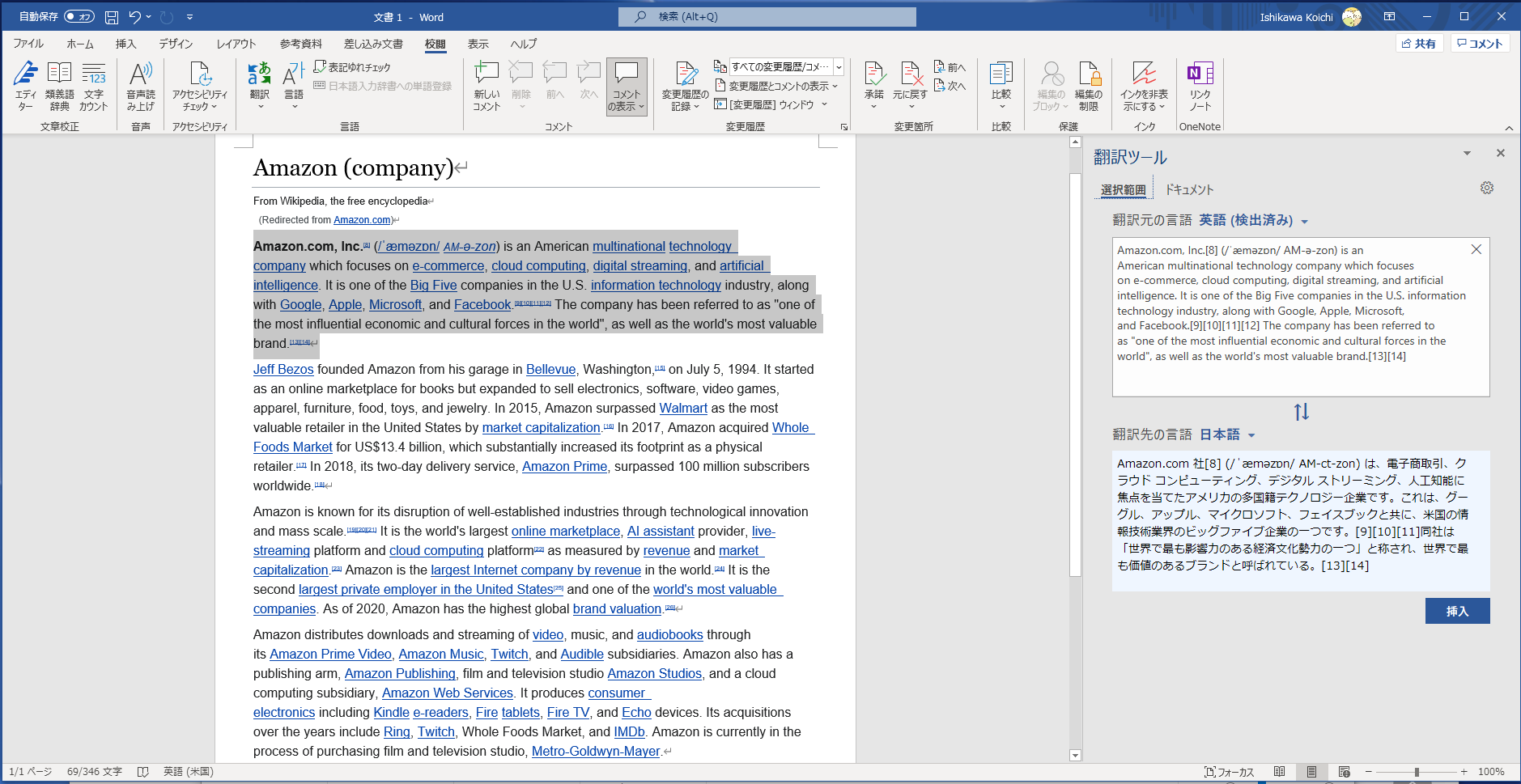The width and height of the screenshot is (1521, 784).
Task: Follow the Amazon.com redirect link
Action: (362, 220)
